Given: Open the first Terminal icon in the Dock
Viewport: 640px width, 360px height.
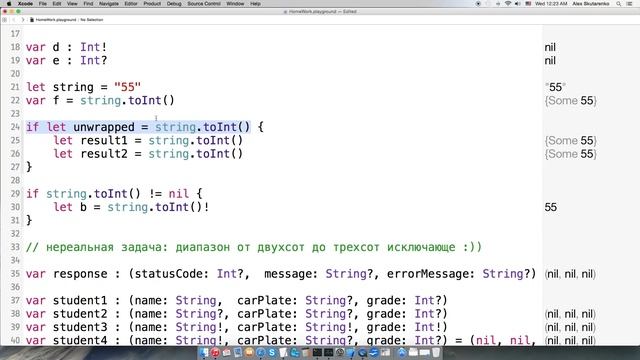Looking at the screenshot, I should point(318,352).
